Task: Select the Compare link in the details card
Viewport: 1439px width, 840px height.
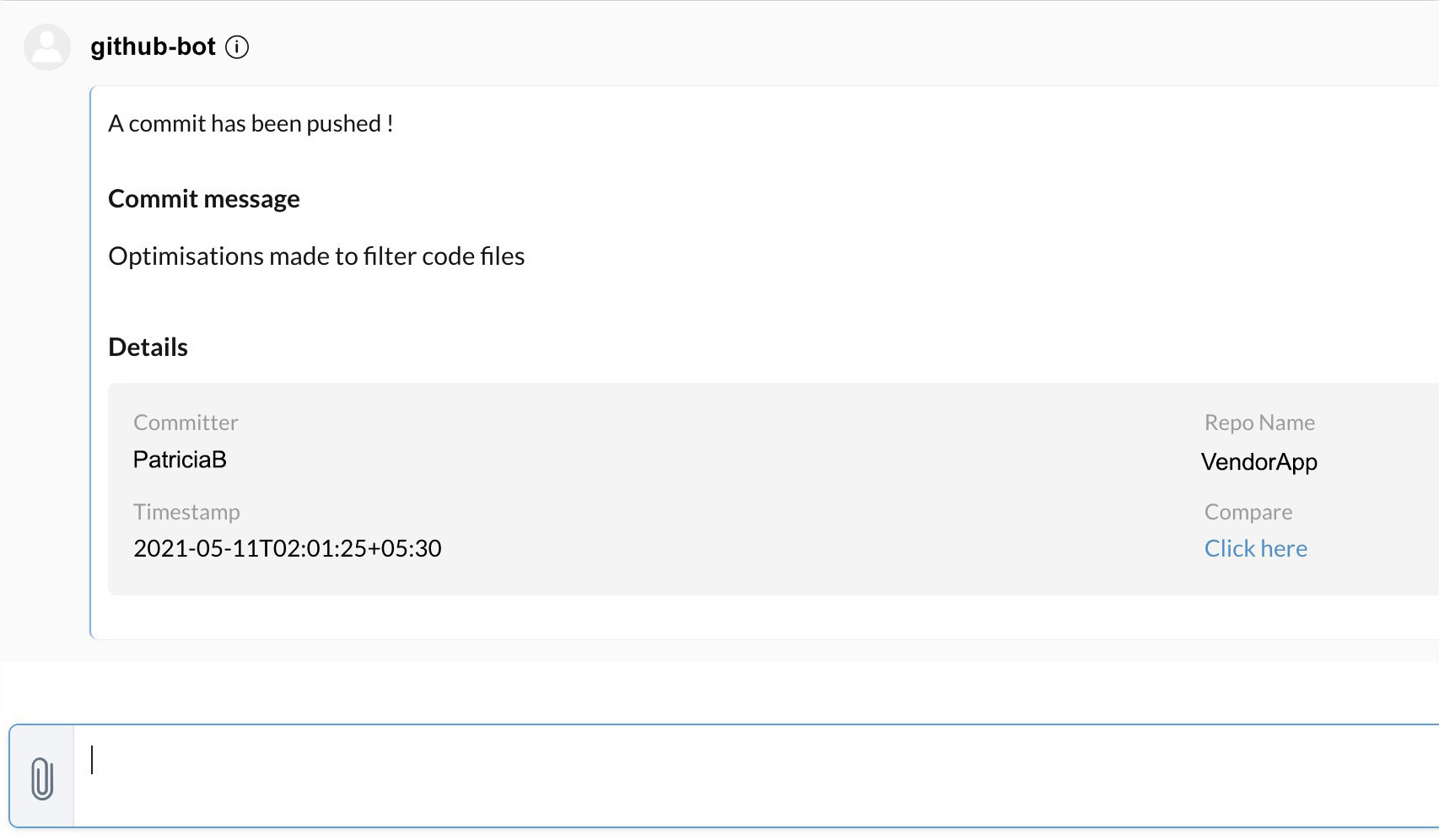Action: click(x=1255, y=548)
